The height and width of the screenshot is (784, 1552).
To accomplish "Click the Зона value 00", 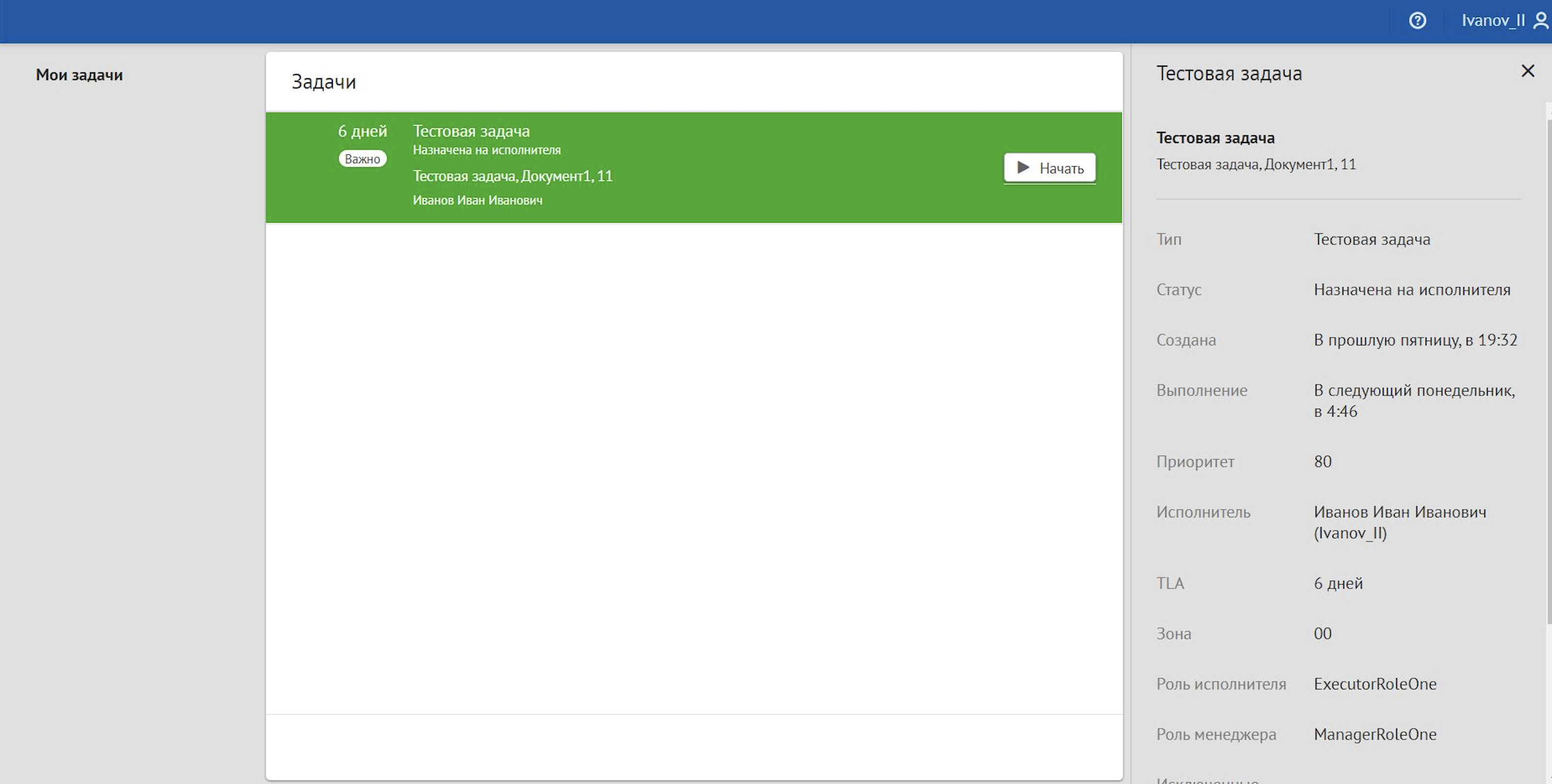I will coord(1323,633).
